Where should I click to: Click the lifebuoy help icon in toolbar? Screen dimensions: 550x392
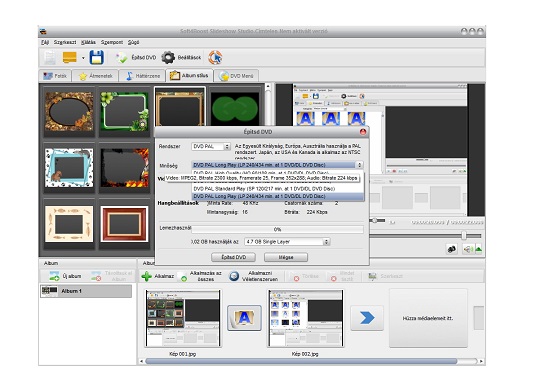click(215, 58)
